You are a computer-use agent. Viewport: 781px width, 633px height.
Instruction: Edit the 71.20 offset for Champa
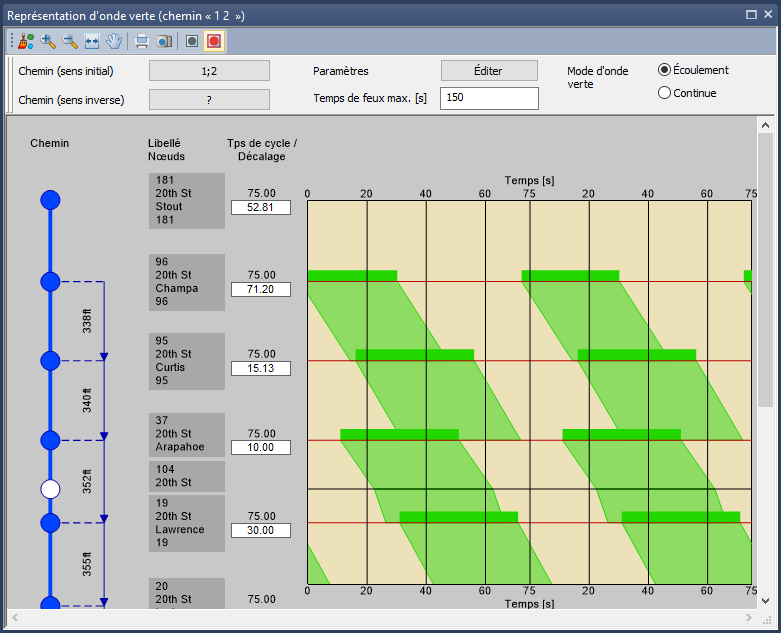(260, 289)
